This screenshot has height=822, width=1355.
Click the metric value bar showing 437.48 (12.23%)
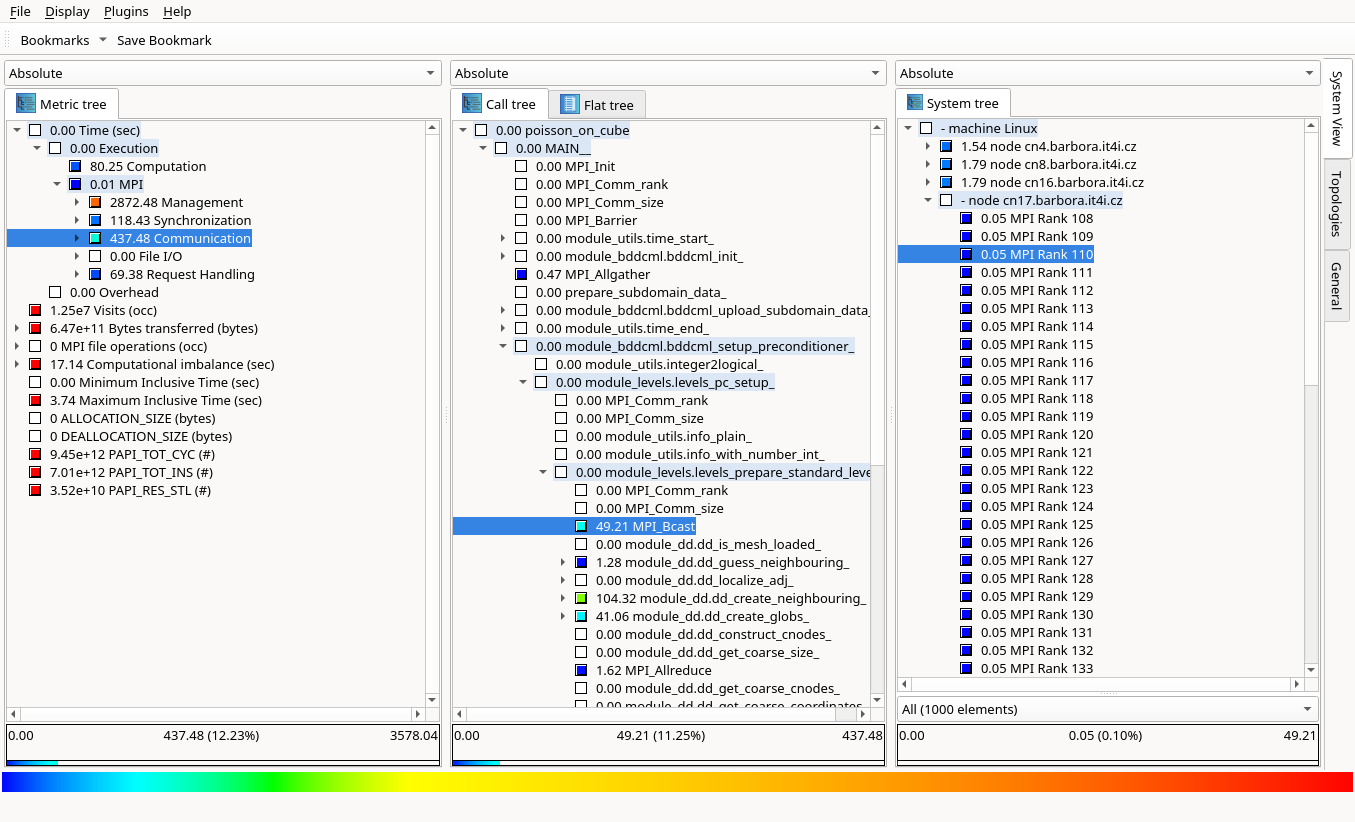click(222, 746)
